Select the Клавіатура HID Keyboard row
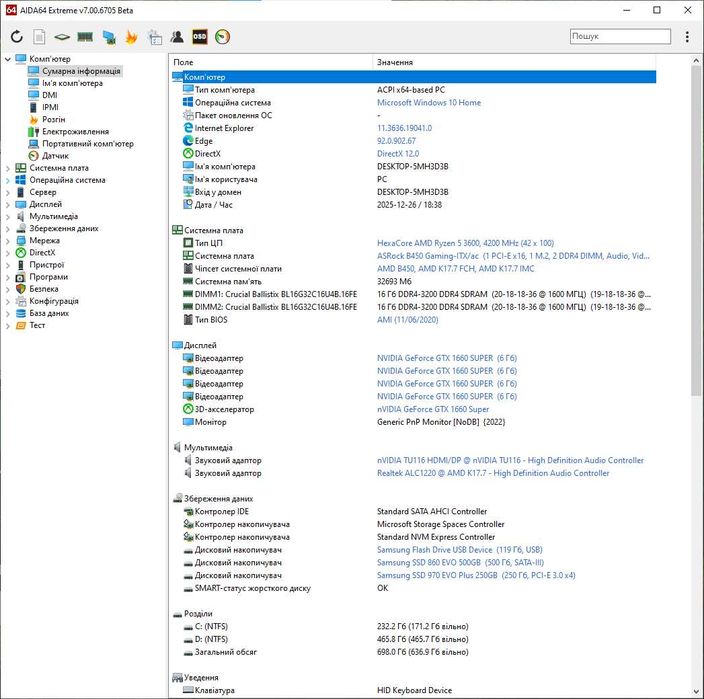 pyautogui.click(x=413, y=690)
